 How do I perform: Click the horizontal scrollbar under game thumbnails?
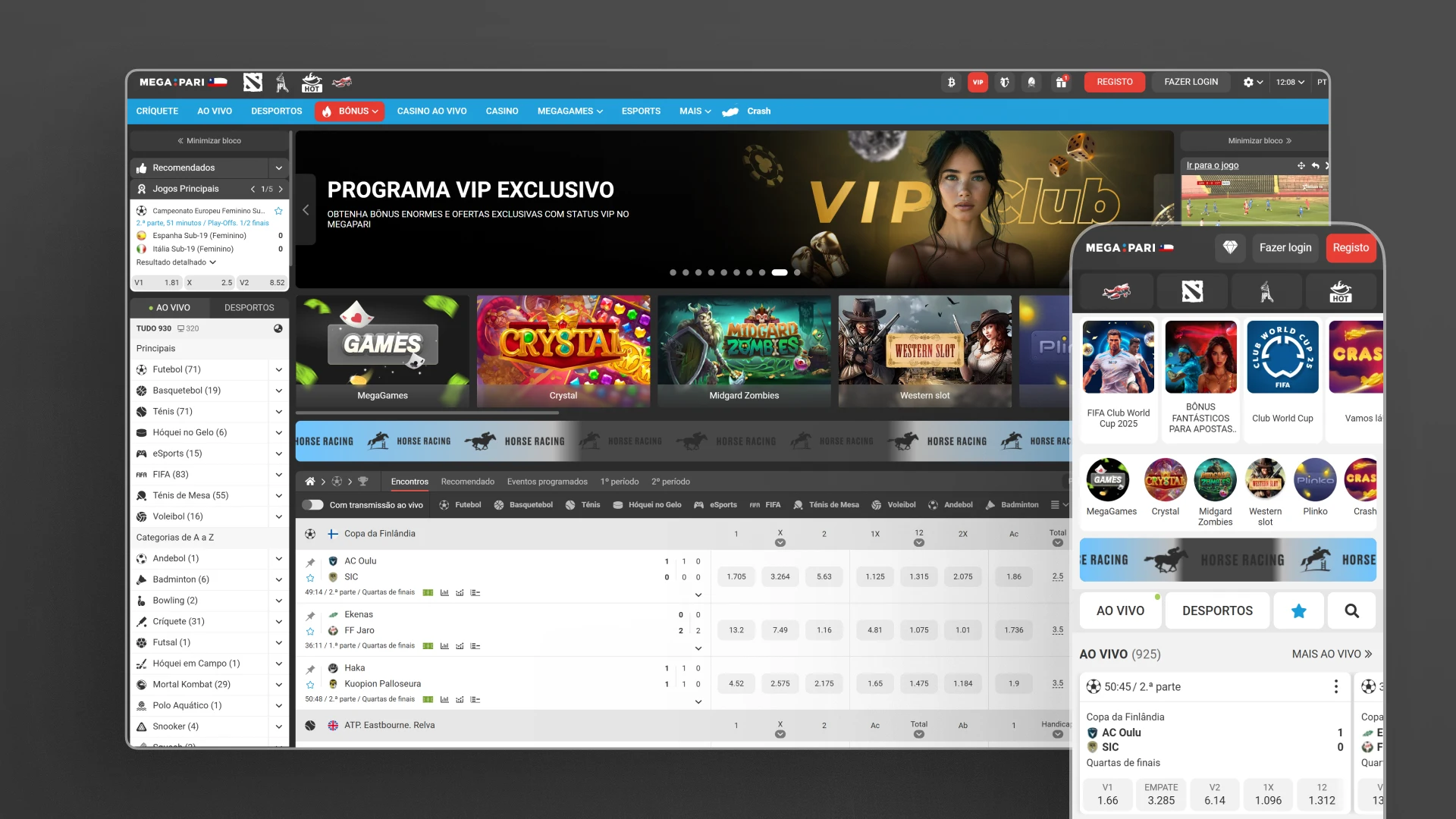[428, 413]
